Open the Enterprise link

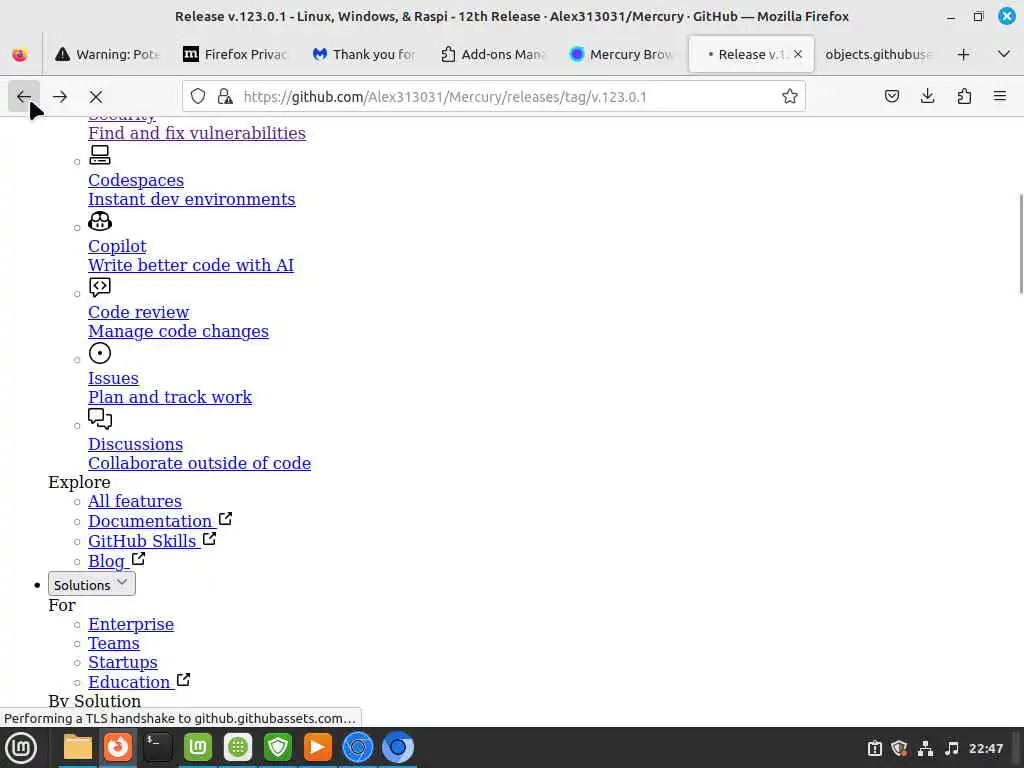point(131,624)
